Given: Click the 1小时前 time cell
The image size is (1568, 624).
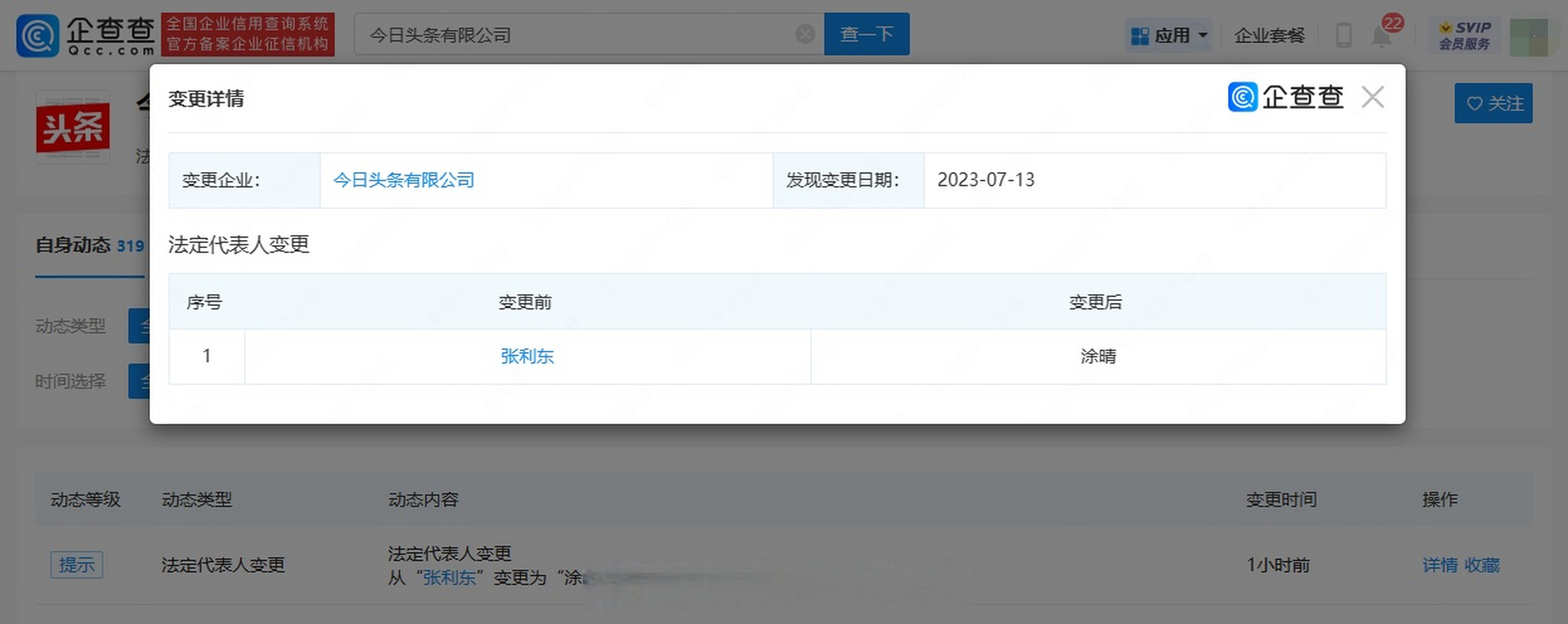Looking at the screenshot, I should [1278, 565].
